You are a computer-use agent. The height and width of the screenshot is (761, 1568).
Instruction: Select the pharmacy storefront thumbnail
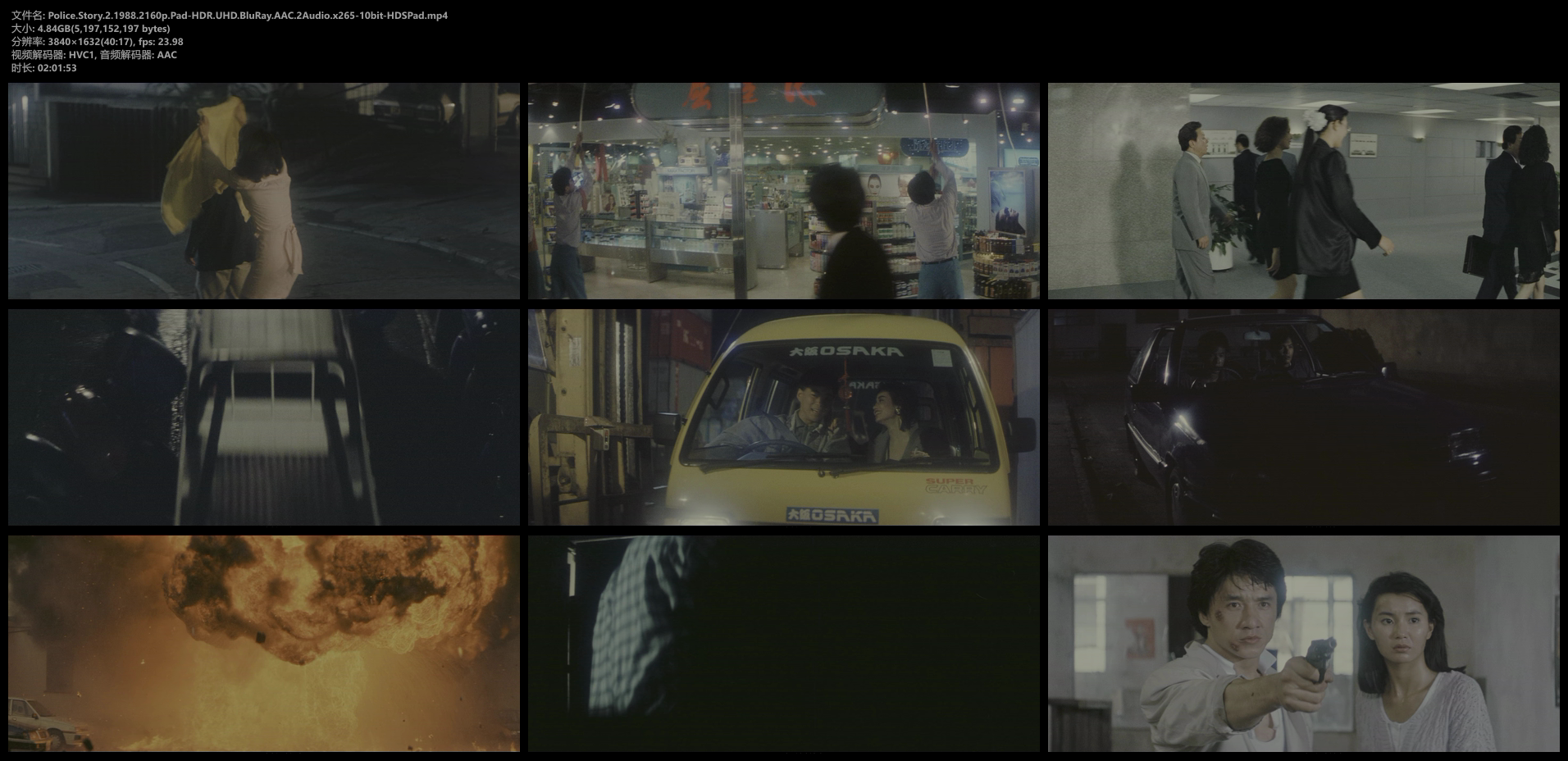[783, 190]
